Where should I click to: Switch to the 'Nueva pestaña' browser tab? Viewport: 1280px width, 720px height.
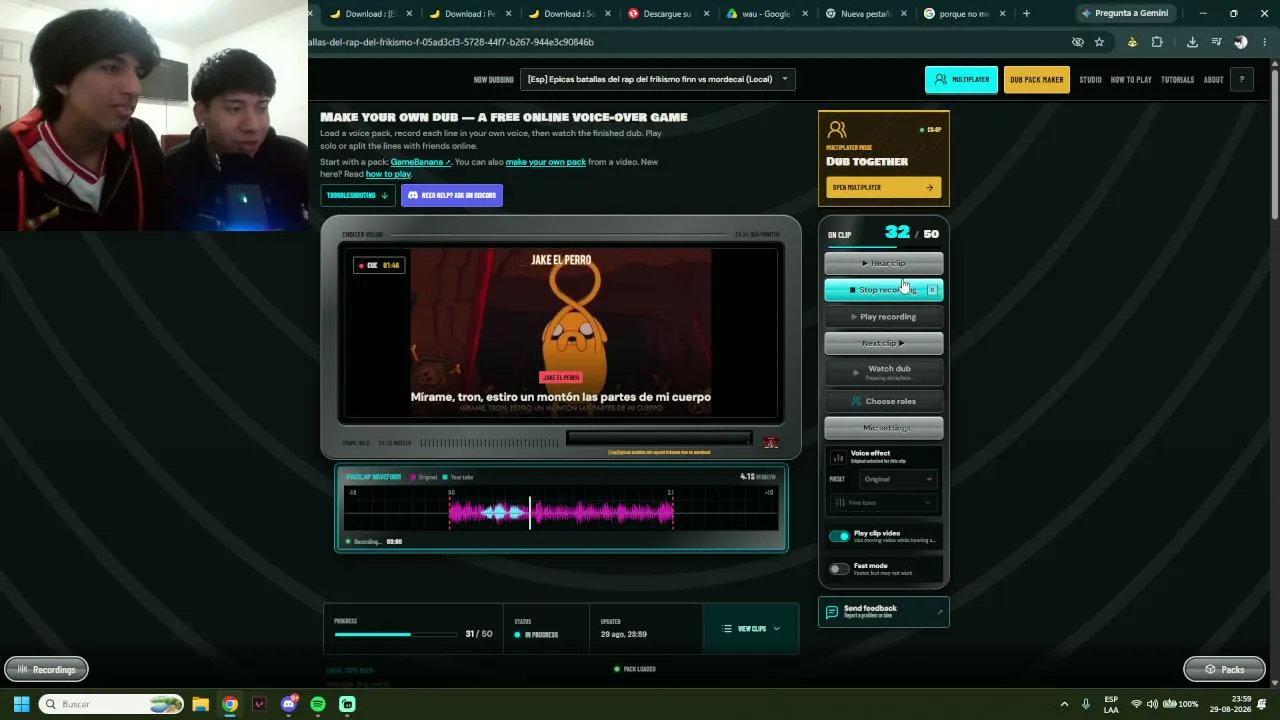point(867,14)
